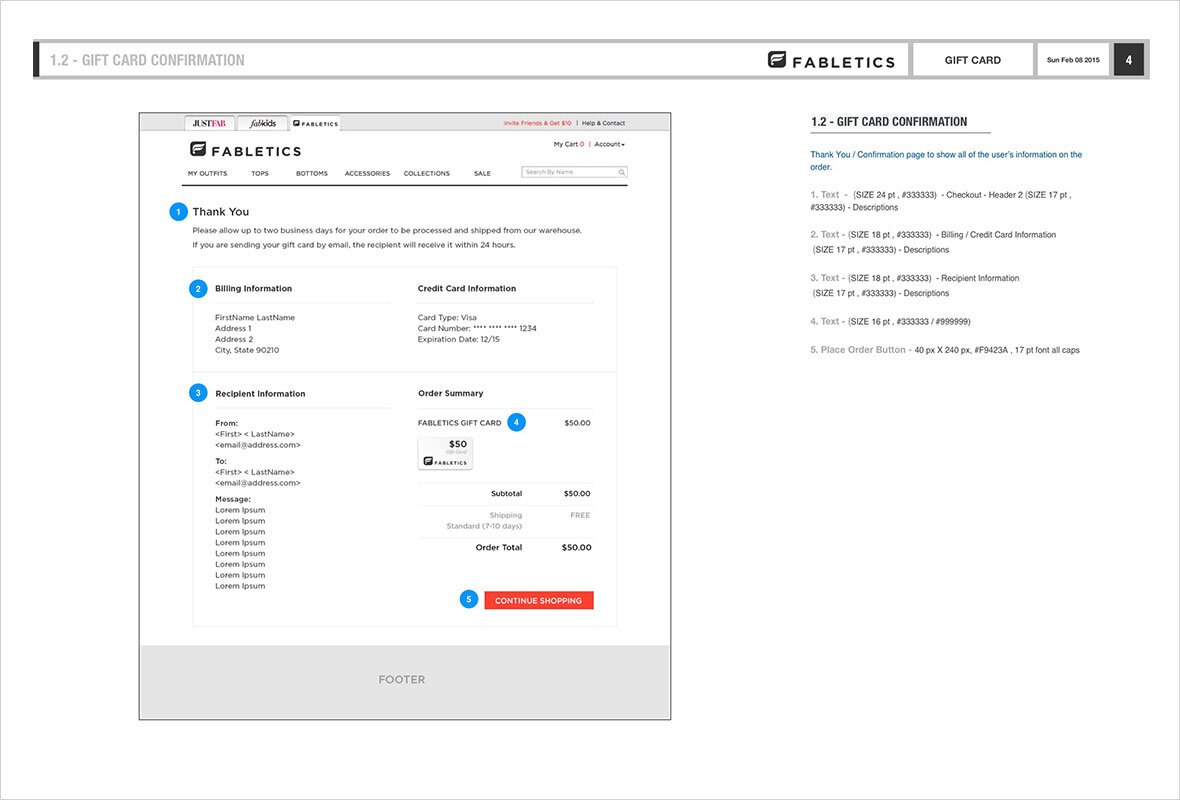Click the Expiration Date: 12/15 text
1180x800 pixels.
click(458, 339)
